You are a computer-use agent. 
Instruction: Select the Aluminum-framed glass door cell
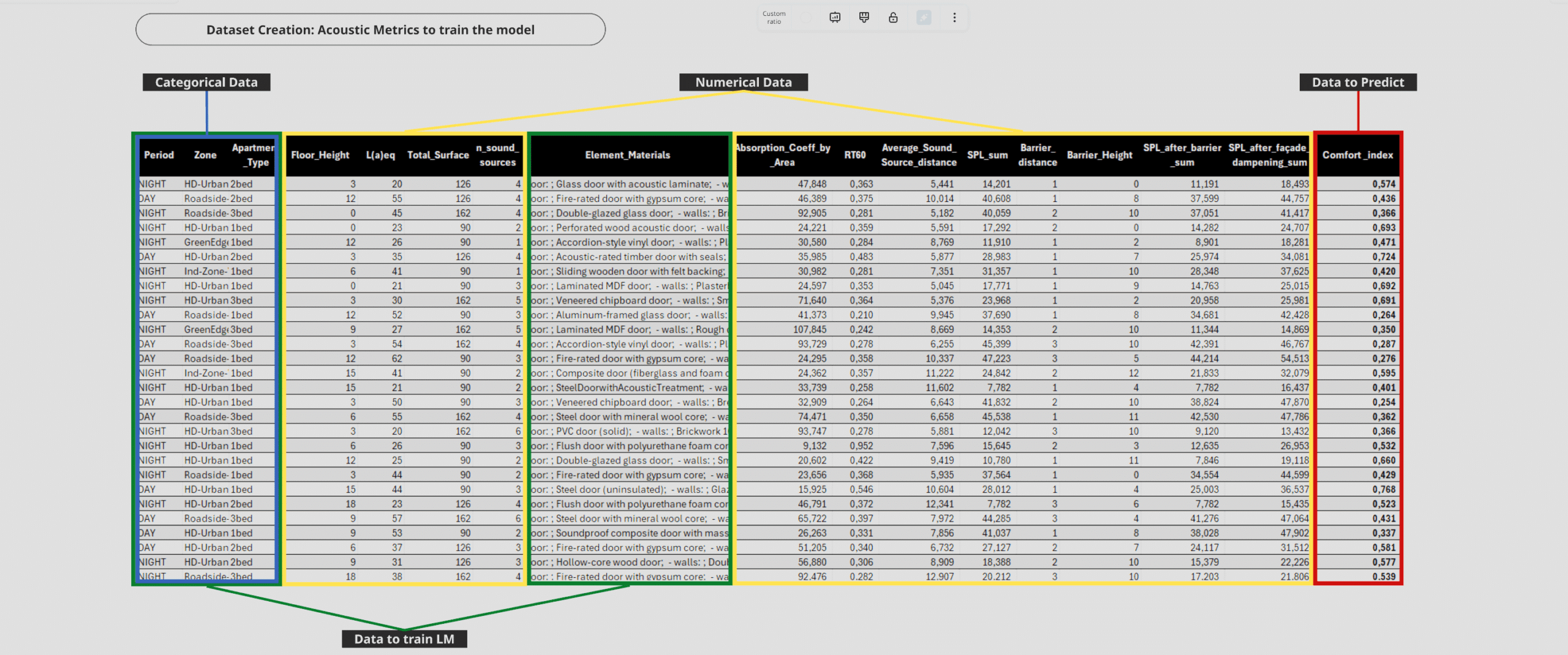(630, 315)
